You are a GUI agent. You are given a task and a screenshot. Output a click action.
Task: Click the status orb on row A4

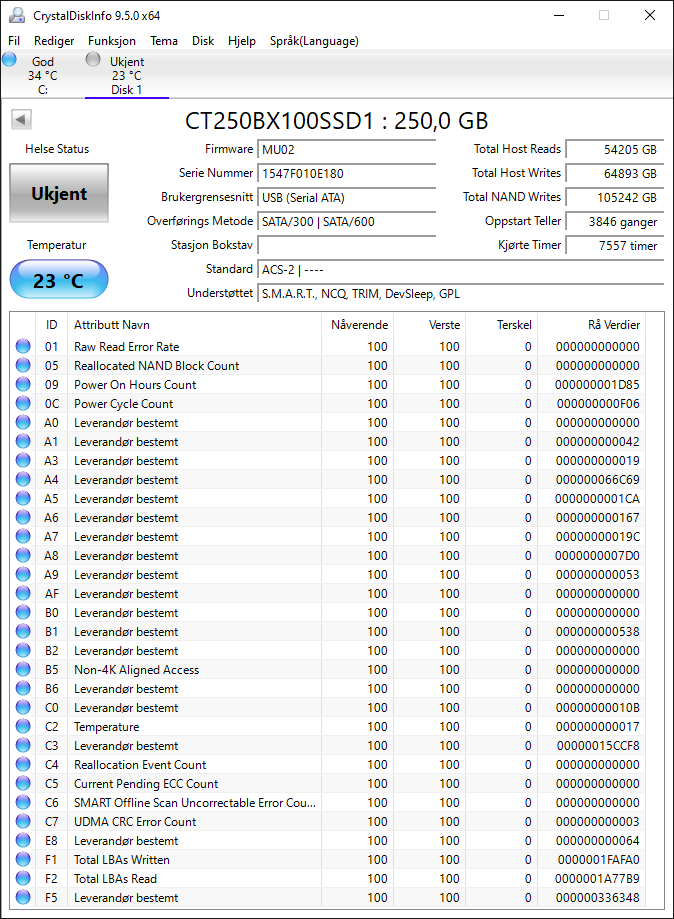(23, 479)
